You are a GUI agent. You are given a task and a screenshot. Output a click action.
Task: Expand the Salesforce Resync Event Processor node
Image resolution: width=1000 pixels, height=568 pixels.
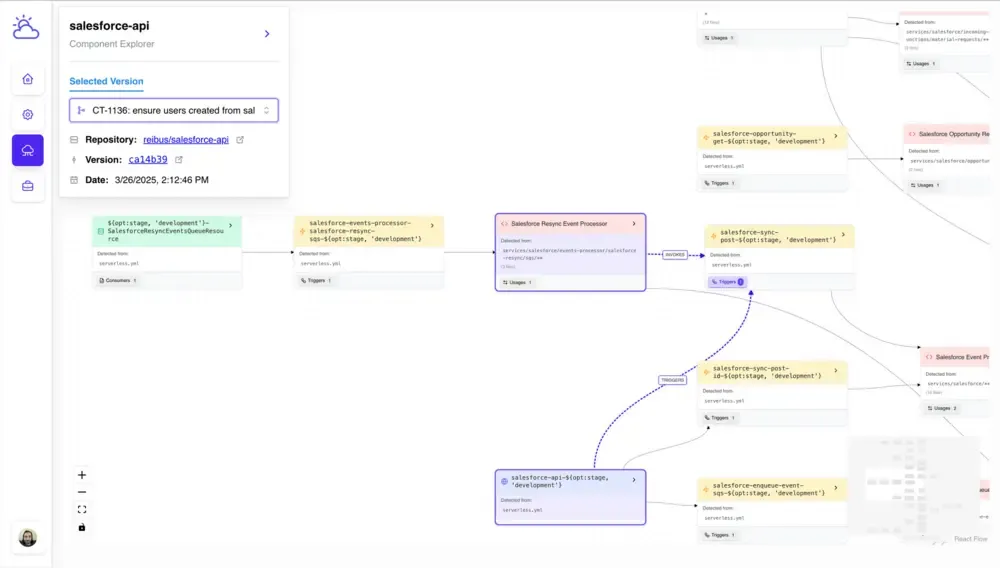pyautogui.click(x=634, y=224)
